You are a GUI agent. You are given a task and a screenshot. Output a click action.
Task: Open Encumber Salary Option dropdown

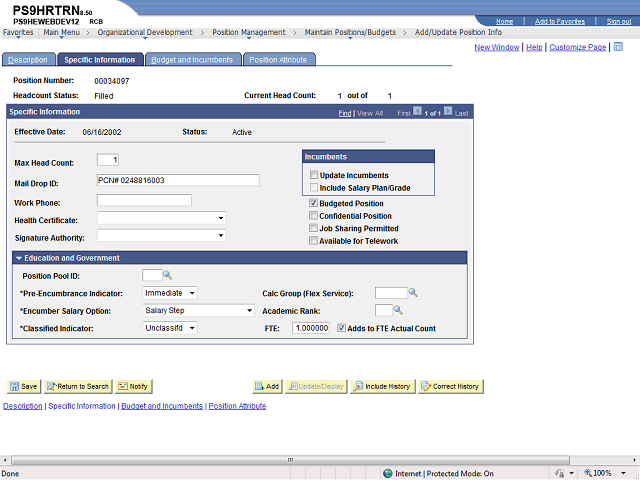(198, 311)
